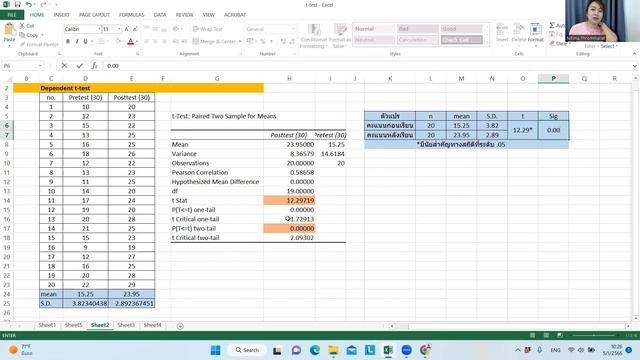Open File Explorer from the taskbar

[x=333, y=350]
